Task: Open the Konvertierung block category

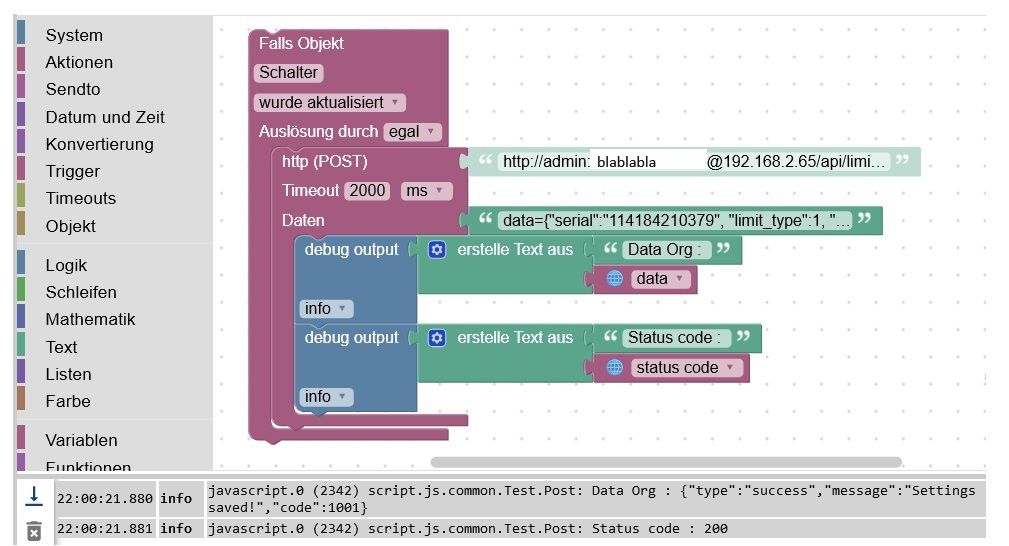Action: pyautogui.click(x=100, y=144)
